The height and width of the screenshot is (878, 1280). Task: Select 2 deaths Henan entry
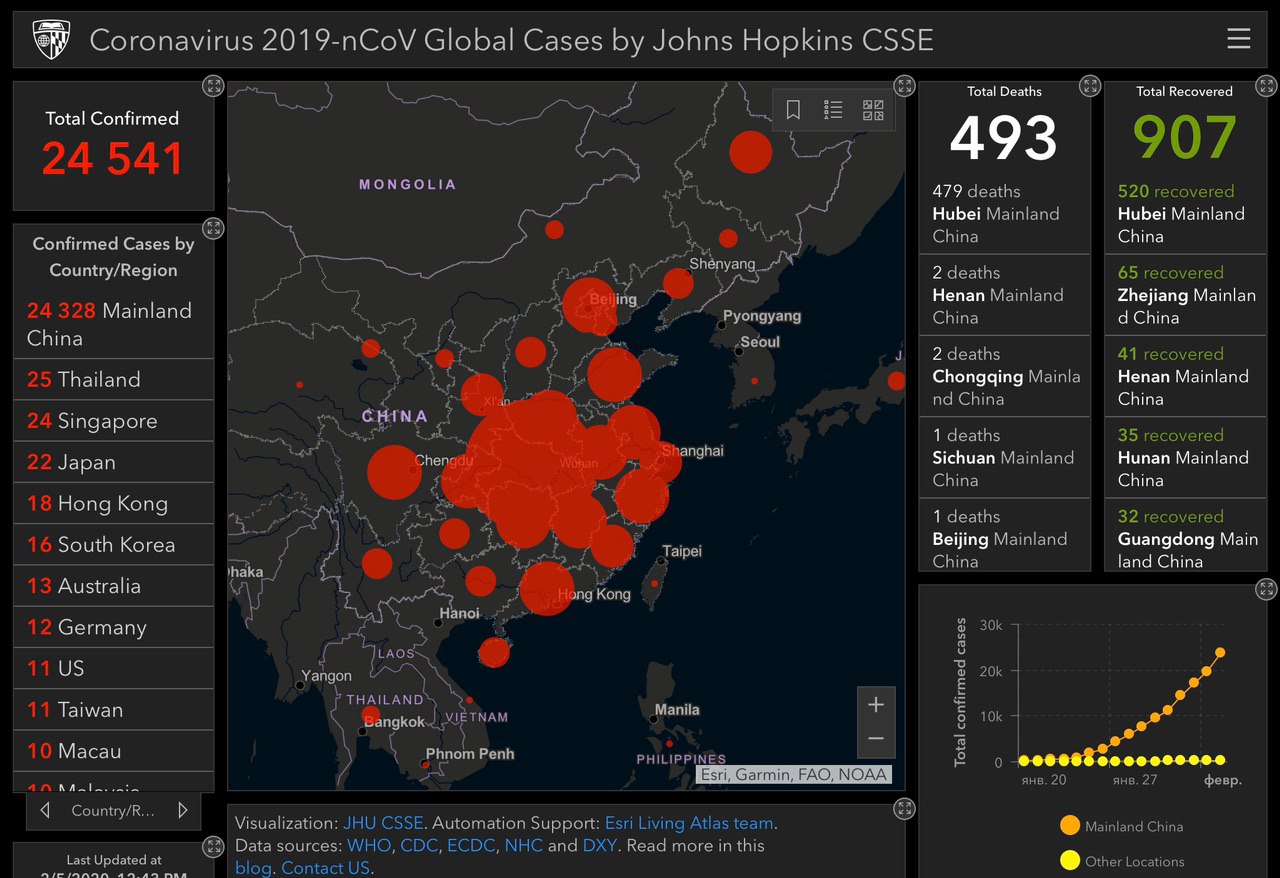(x=1004, y=295)
